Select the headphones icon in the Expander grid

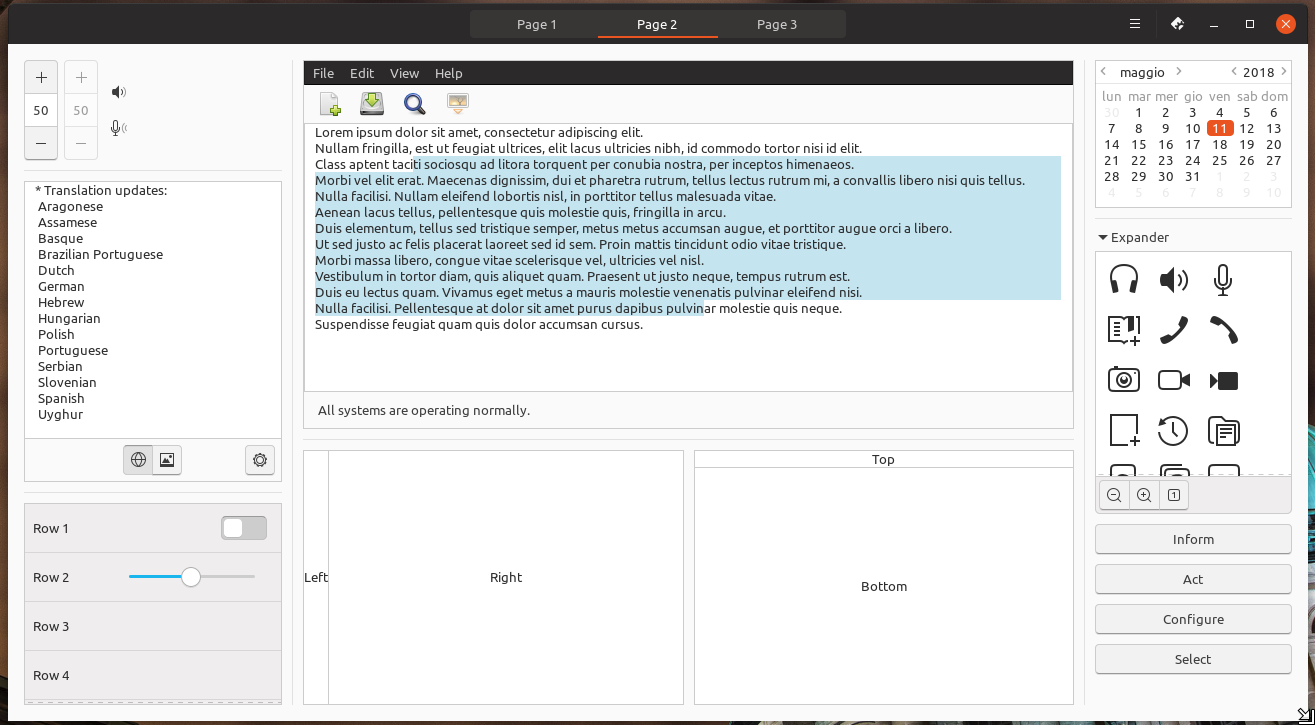tap(1124, 279)
